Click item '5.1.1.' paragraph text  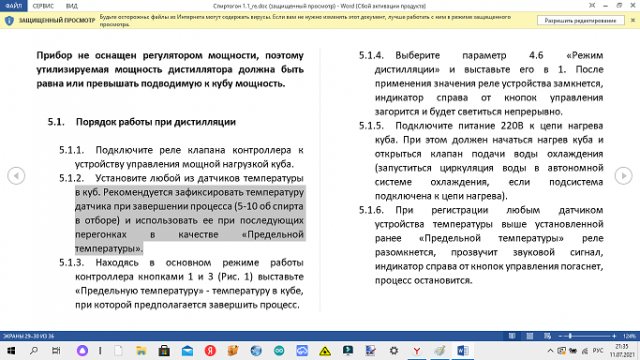tap(181, 157)
